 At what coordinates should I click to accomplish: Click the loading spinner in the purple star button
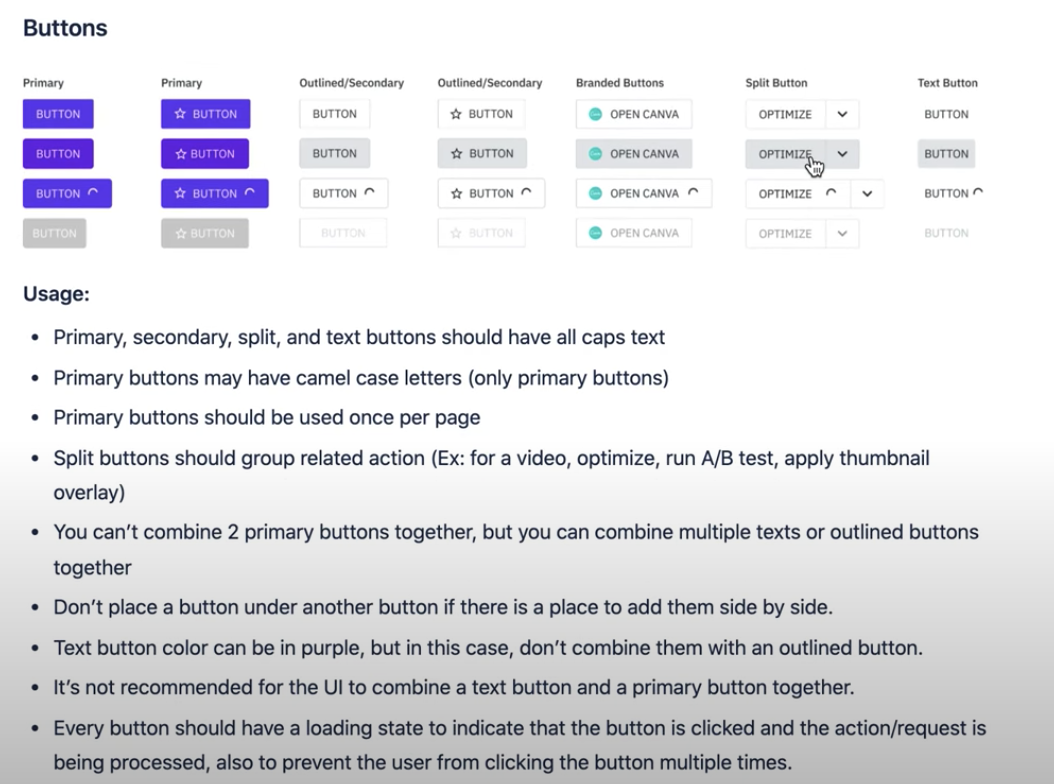coord(250,193)
